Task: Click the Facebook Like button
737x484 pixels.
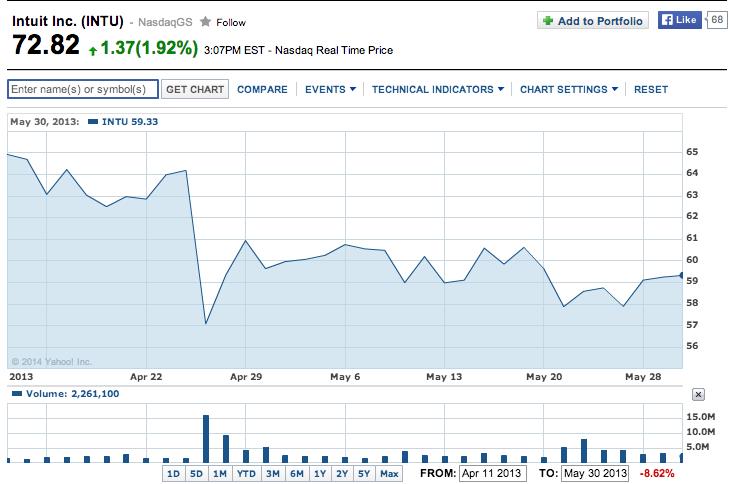Action: pos(679,20)
